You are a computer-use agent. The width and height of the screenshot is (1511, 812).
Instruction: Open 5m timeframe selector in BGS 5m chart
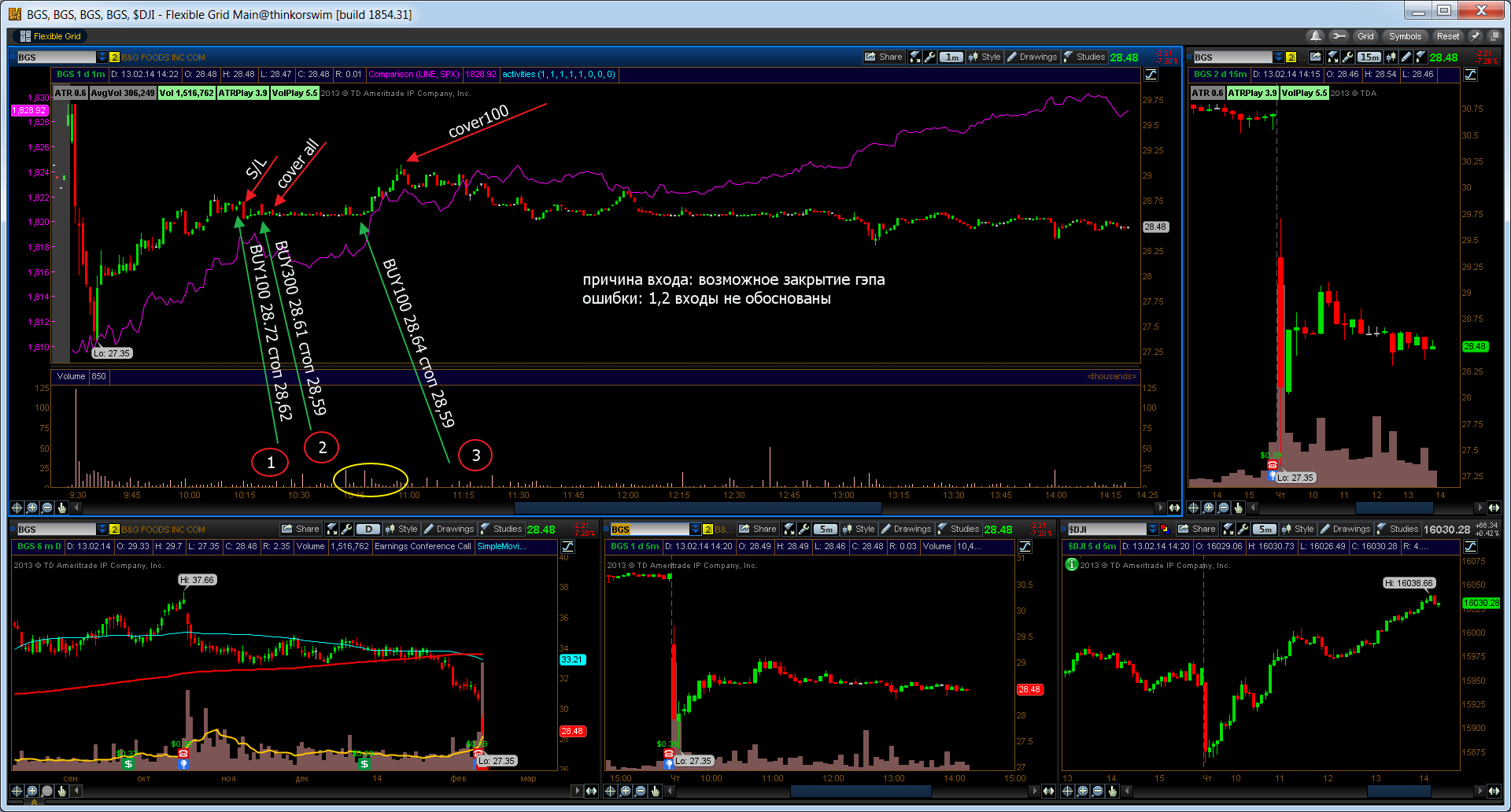826,529
